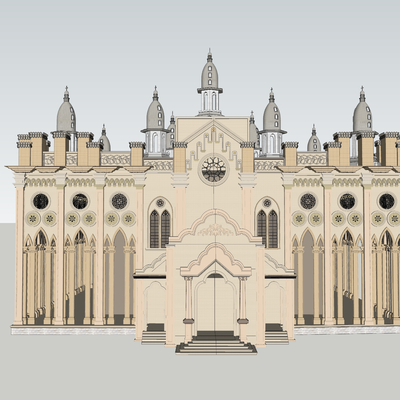The image size is (400, 400).
Task: Select the dome tower just left of central gable
Action: point(155,122)
